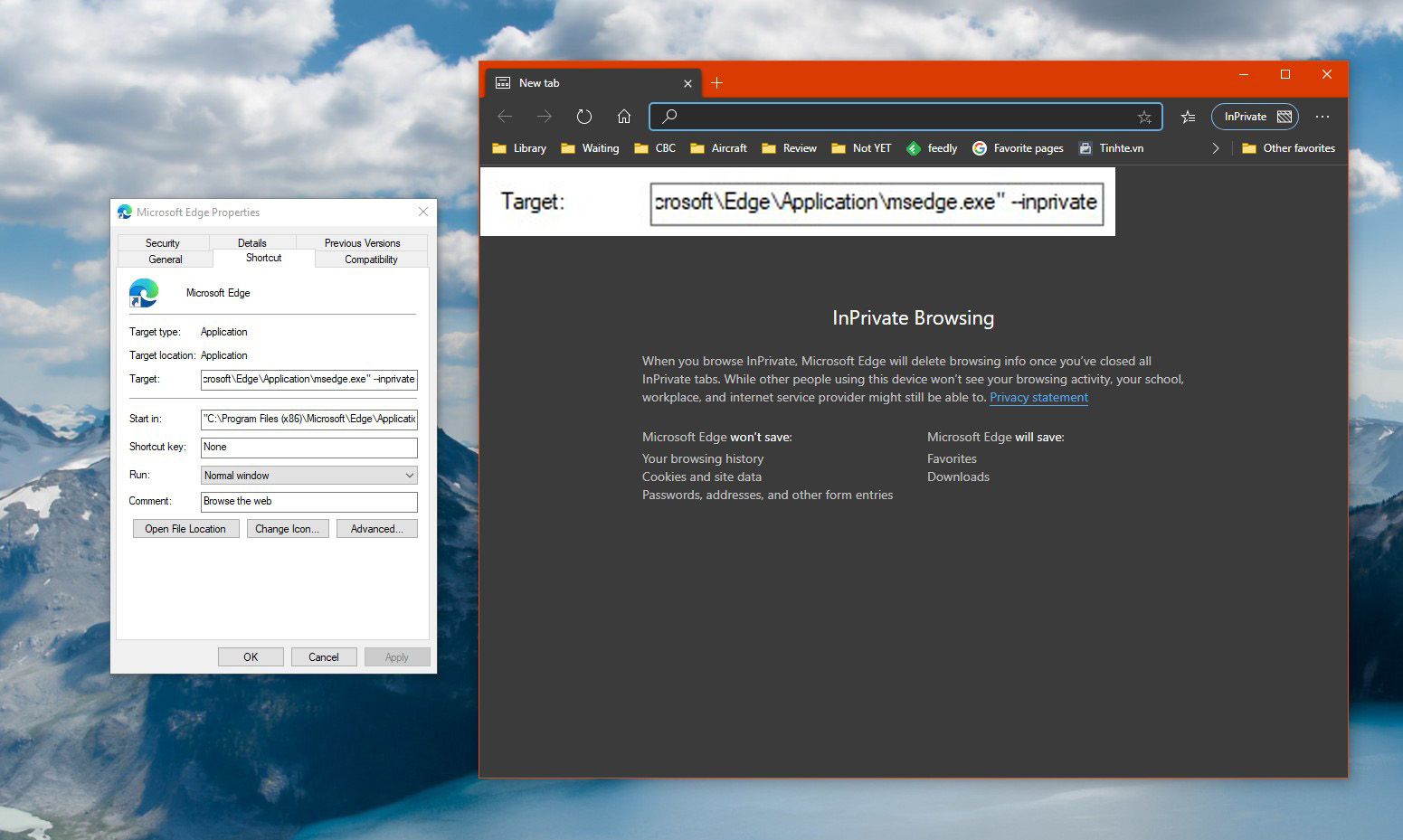Open the CBC favorites folder
The image size is (1403, 840).
655,148
